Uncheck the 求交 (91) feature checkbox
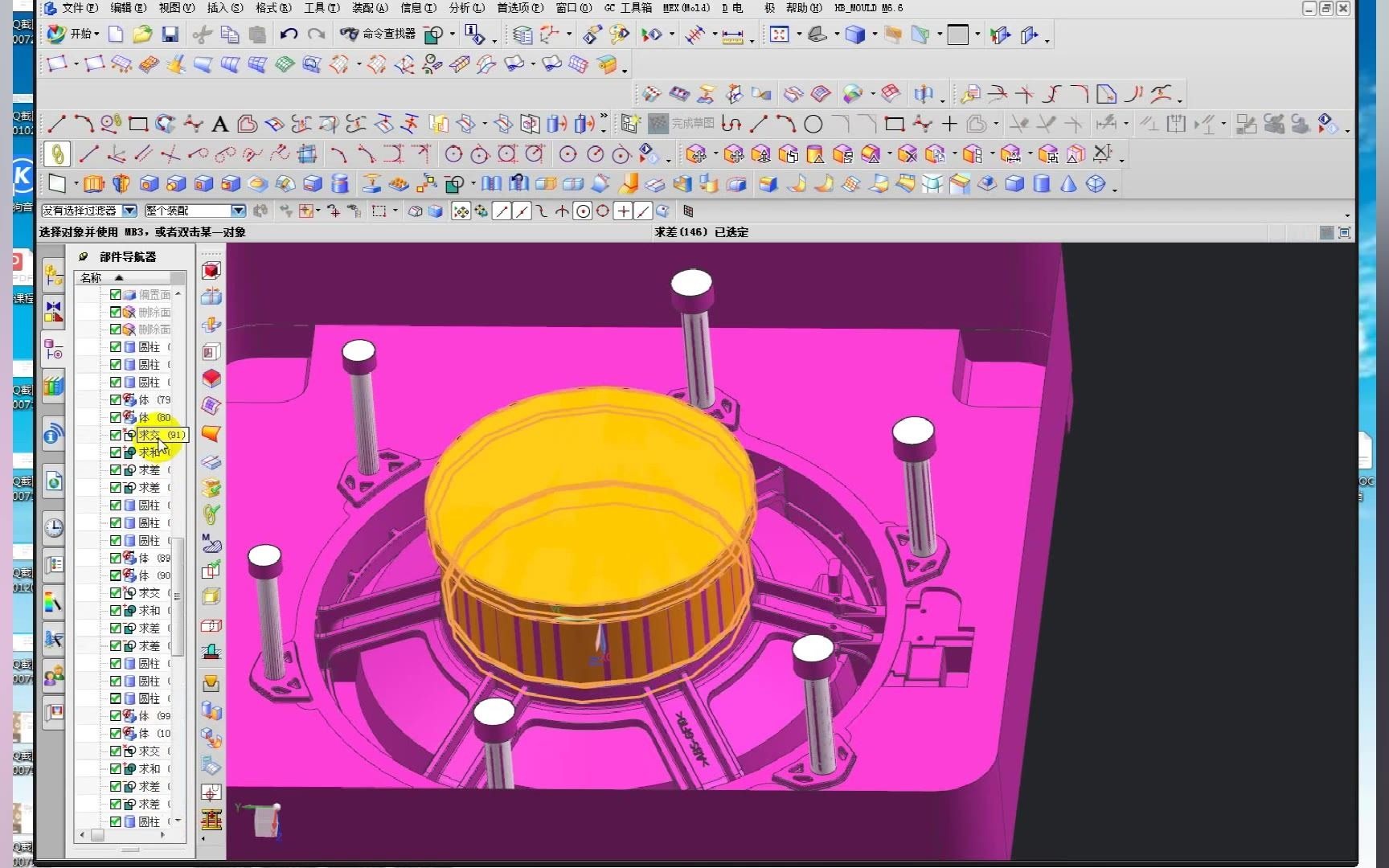1389x868 pixels. pos(115,435)
